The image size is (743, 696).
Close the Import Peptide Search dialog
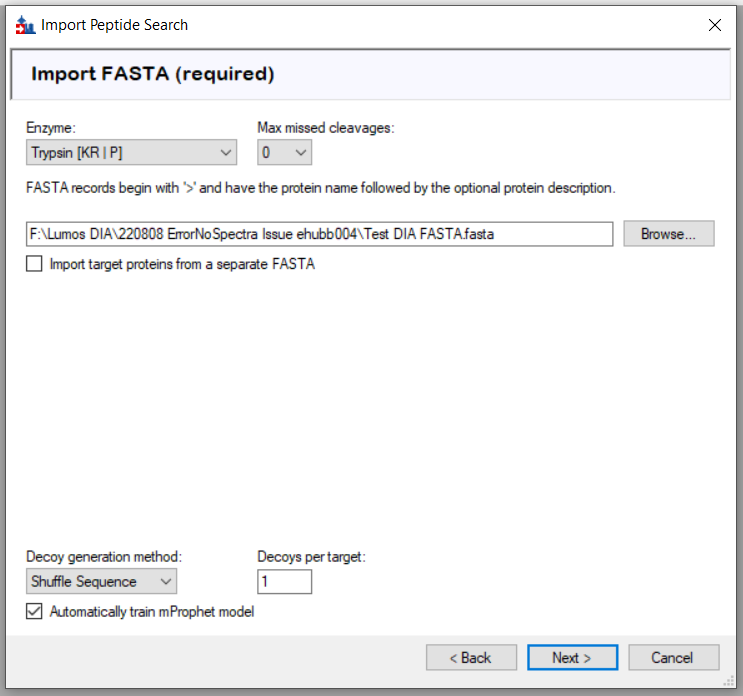[x=714, y=25]
